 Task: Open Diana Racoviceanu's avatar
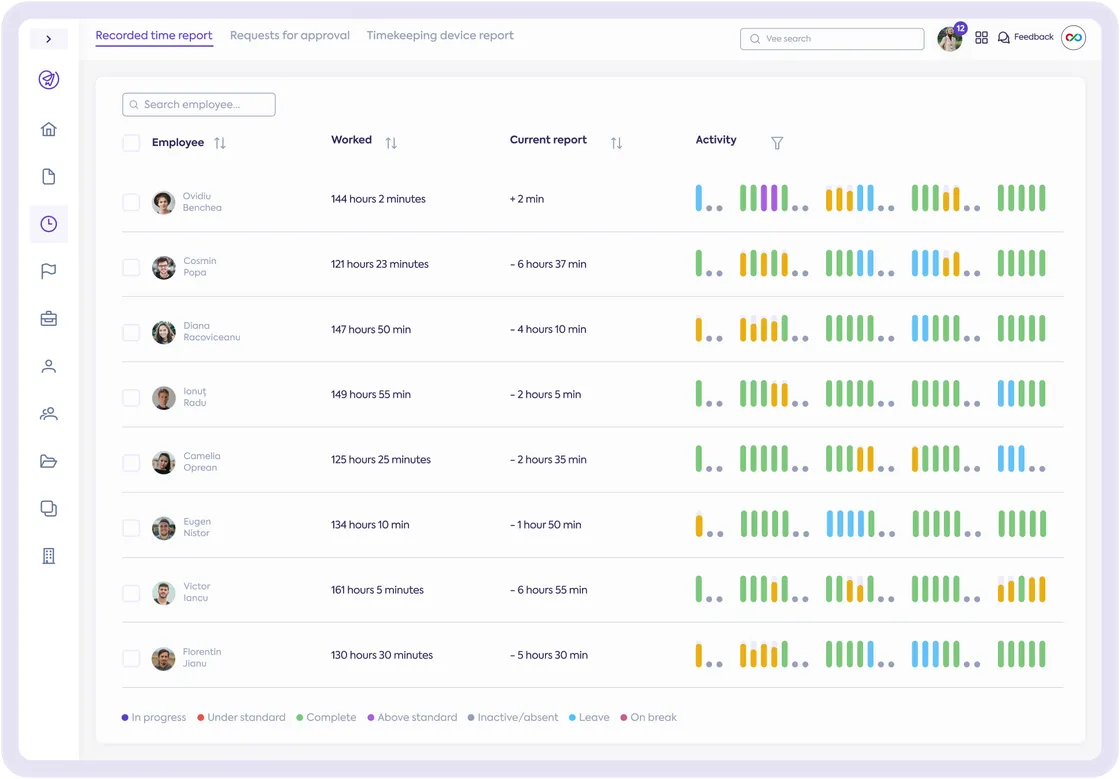point(164,333)
